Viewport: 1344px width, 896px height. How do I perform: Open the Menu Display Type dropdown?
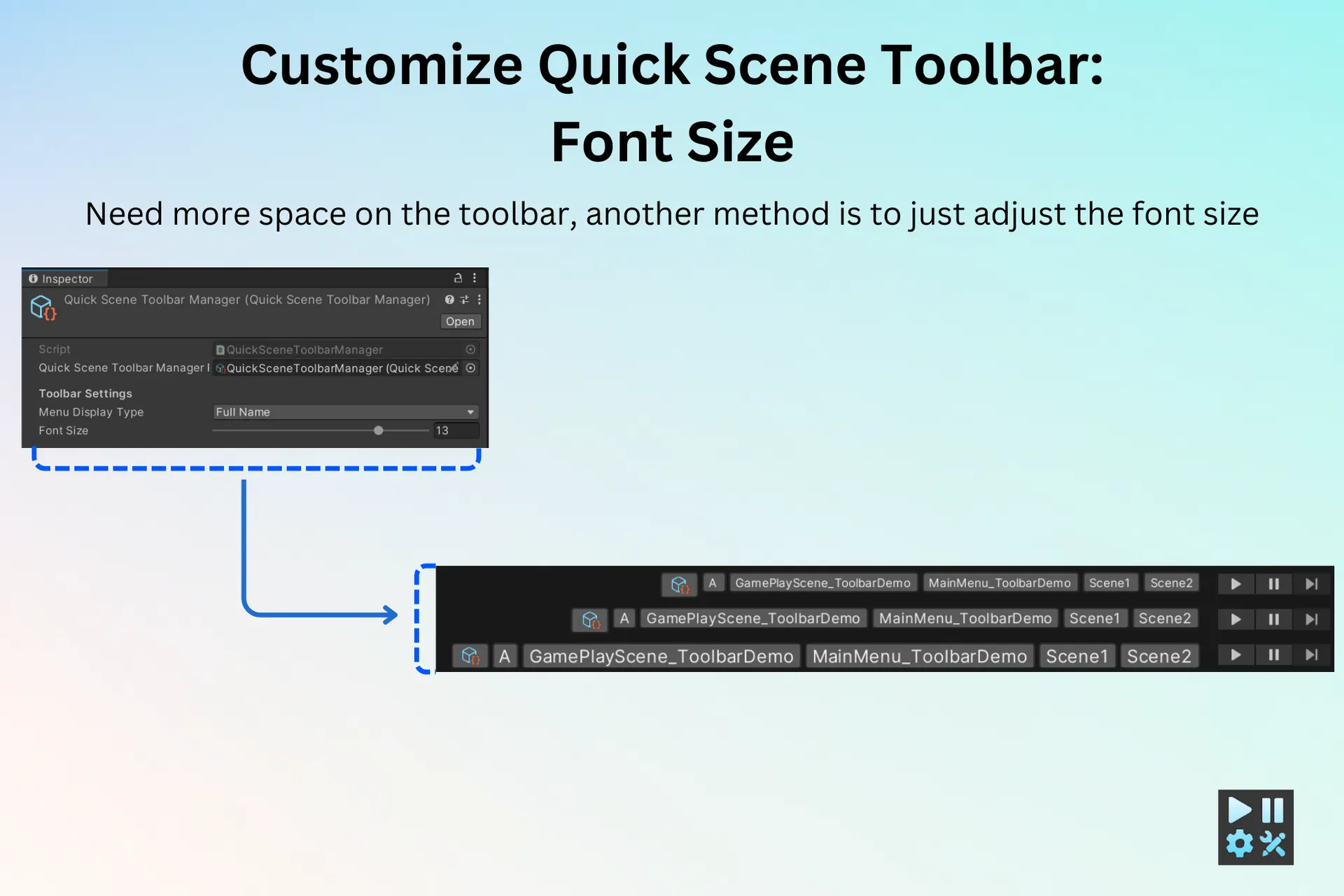pyautogui.click(x=346, y=412)
